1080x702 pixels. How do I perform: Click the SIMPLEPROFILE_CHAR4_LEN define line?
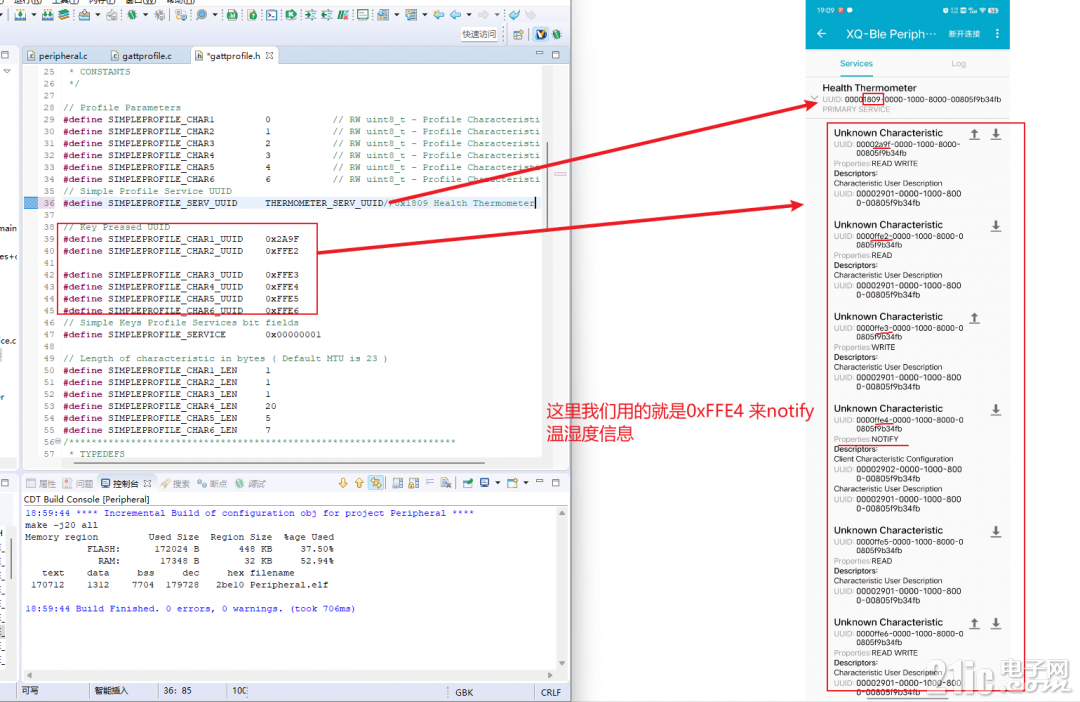click(x=170, y=406)
